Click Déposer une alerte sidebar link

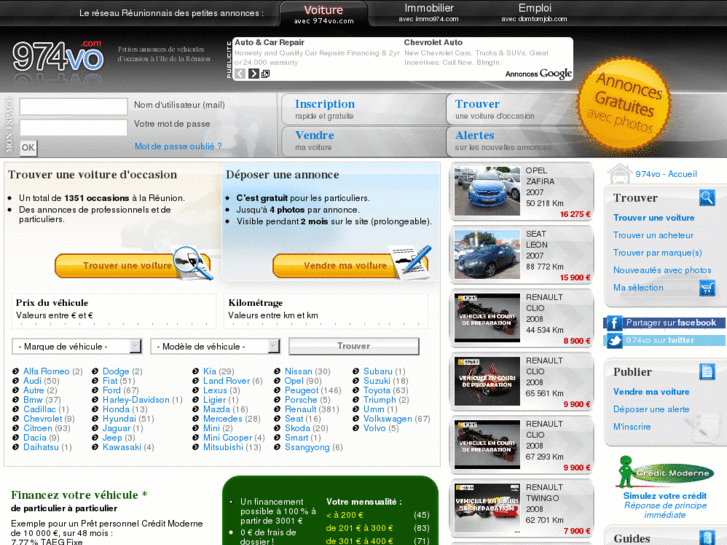pyautogui.click(x=651, y=409)
